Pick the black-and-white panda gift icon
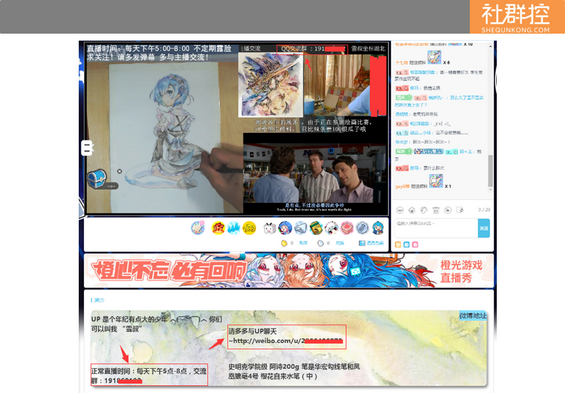 point(331,228)
